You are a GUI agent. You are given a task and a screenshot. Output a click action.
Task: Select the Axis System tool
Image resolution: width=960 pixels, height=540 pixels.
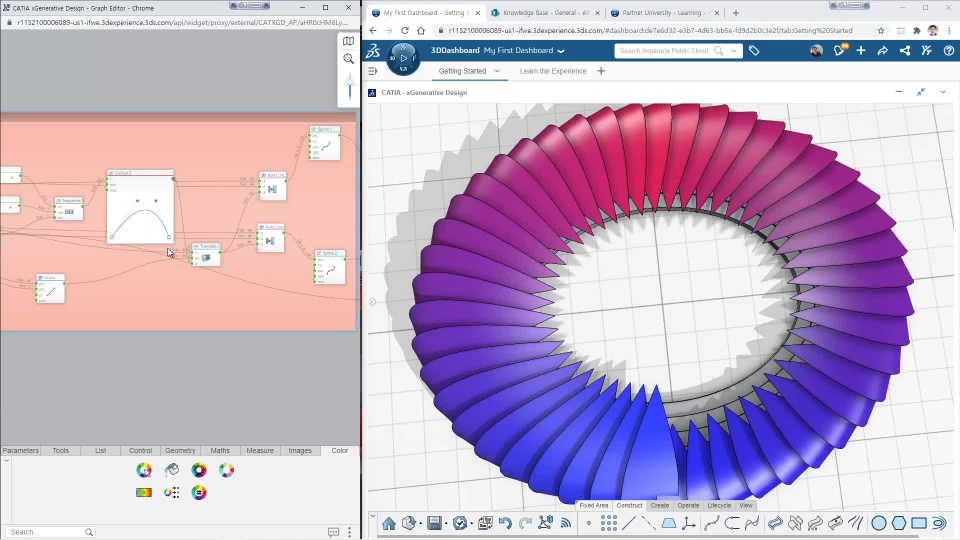[688, 523]
